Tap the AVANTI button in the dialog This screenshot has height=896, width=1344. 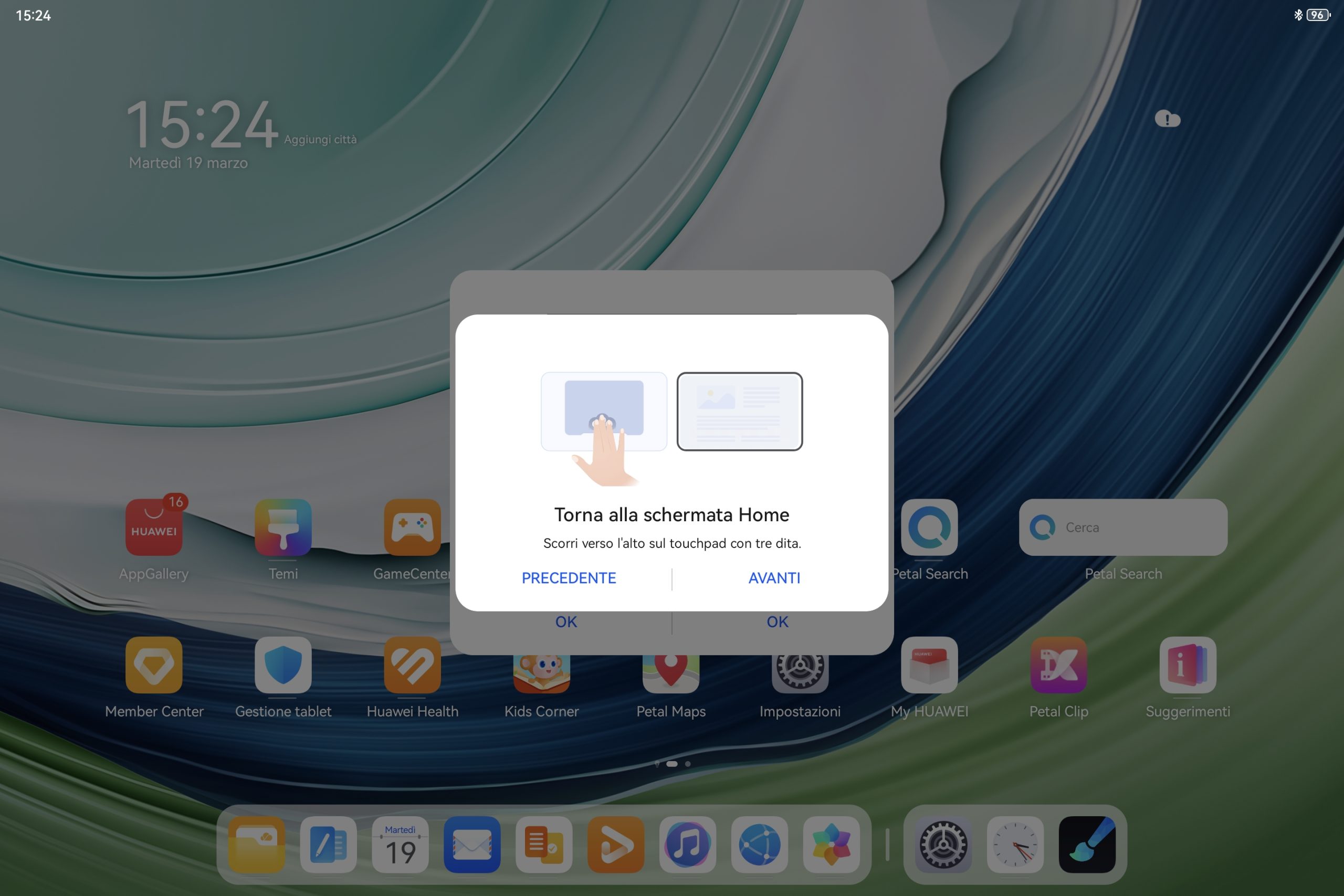[774, 578]
